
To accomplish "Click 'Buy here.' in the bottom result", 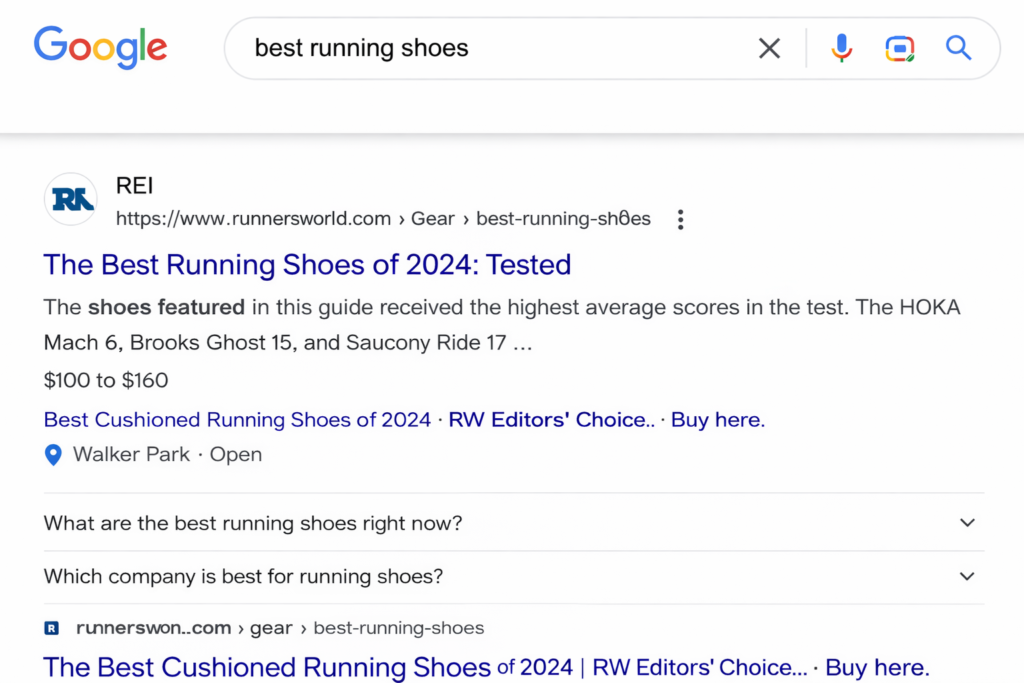I will [877, 668].
